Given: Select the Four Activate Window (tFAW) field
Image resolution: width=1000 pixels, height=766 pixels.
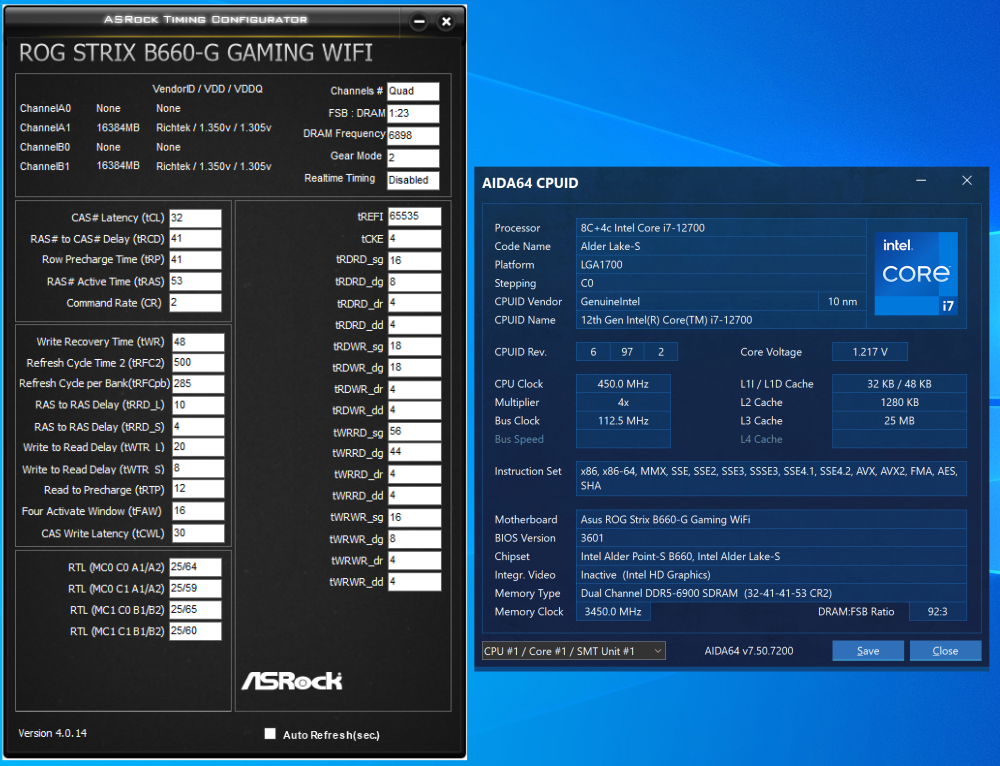Looking at the screenshot, I should click(198, 512).
